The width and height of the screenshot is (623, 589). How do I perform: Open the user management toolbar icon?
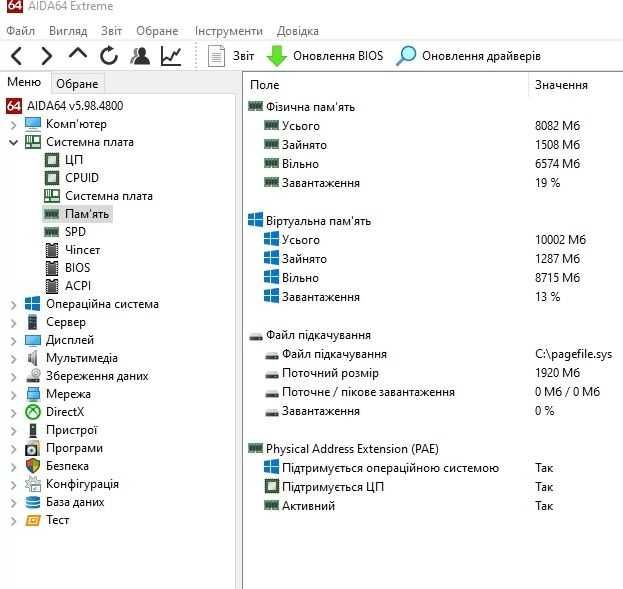click(140, 56)
